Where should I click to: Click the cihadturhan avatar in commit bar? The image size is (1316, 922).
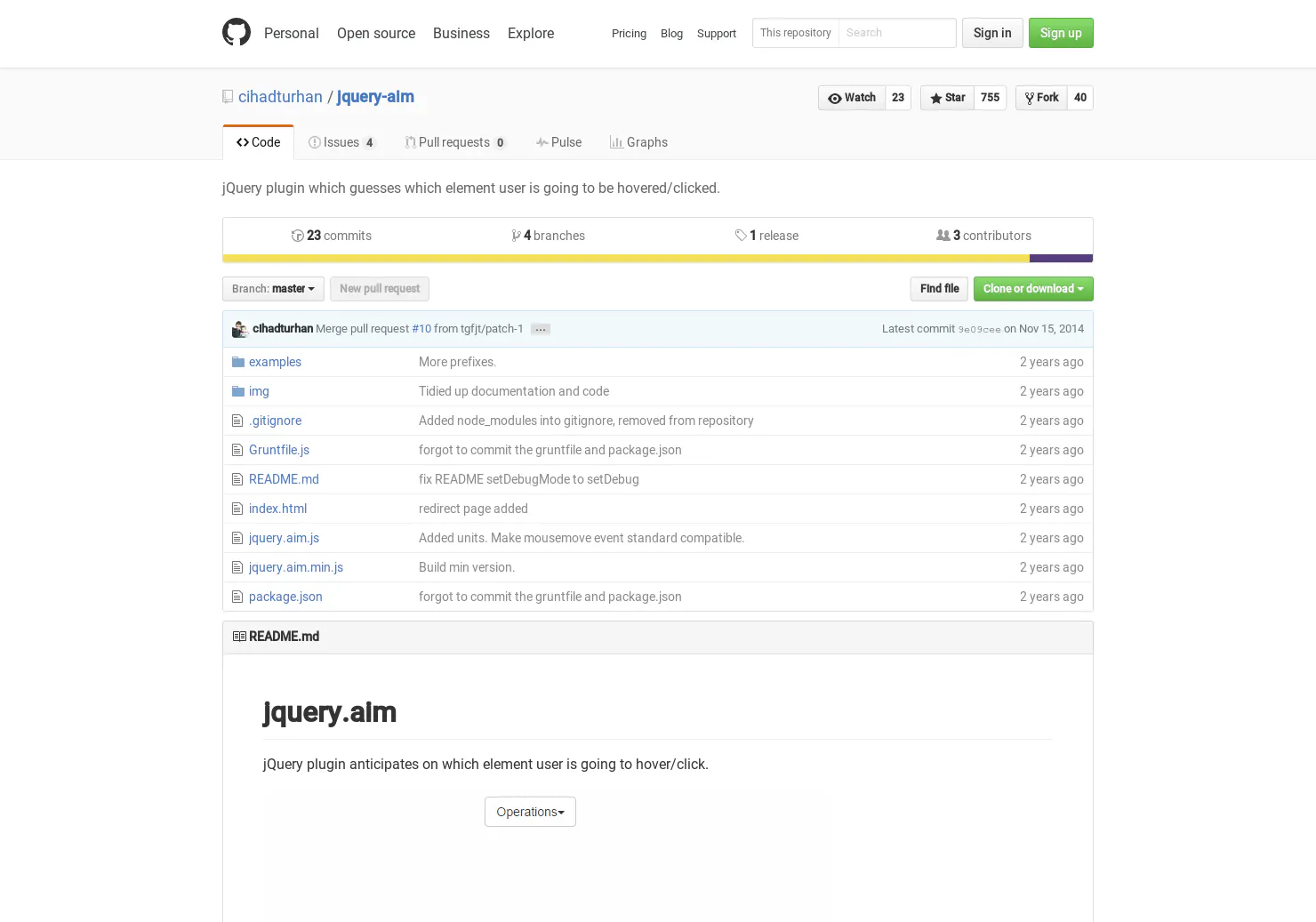[x=240, y=329]
